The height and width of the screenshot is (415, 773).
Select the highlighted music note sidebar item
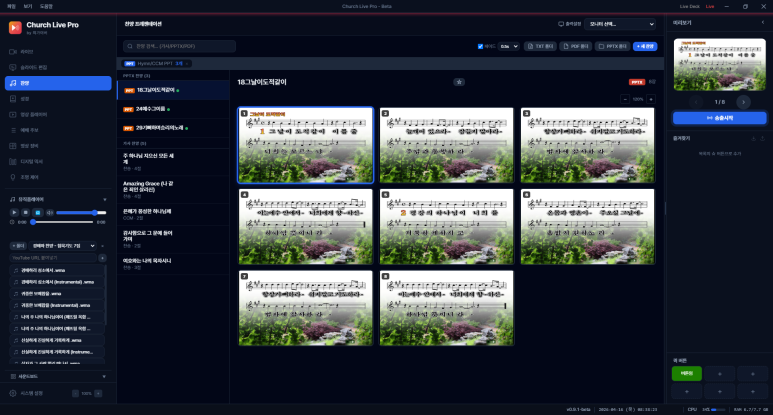[58, 83]
